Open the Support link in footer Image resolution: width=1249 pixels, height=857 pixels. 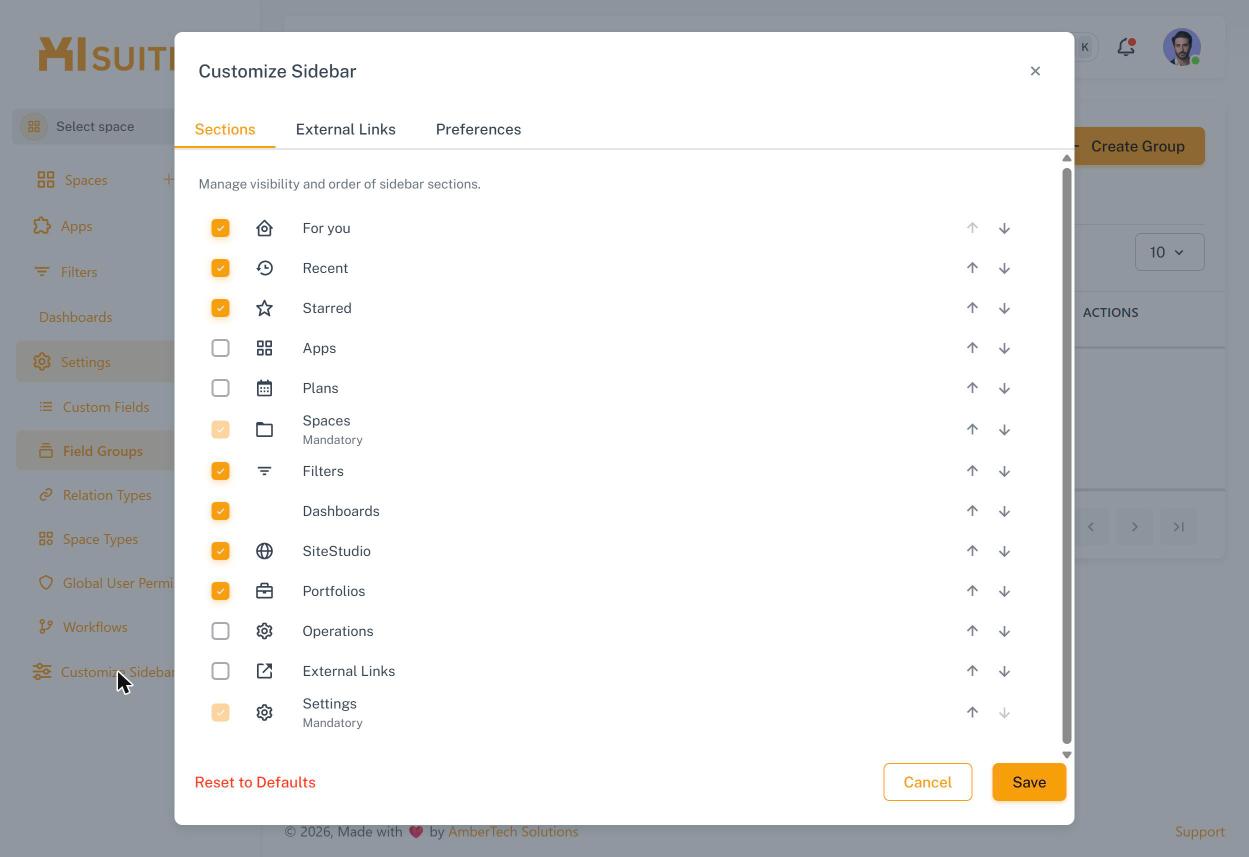[1200, 831]
